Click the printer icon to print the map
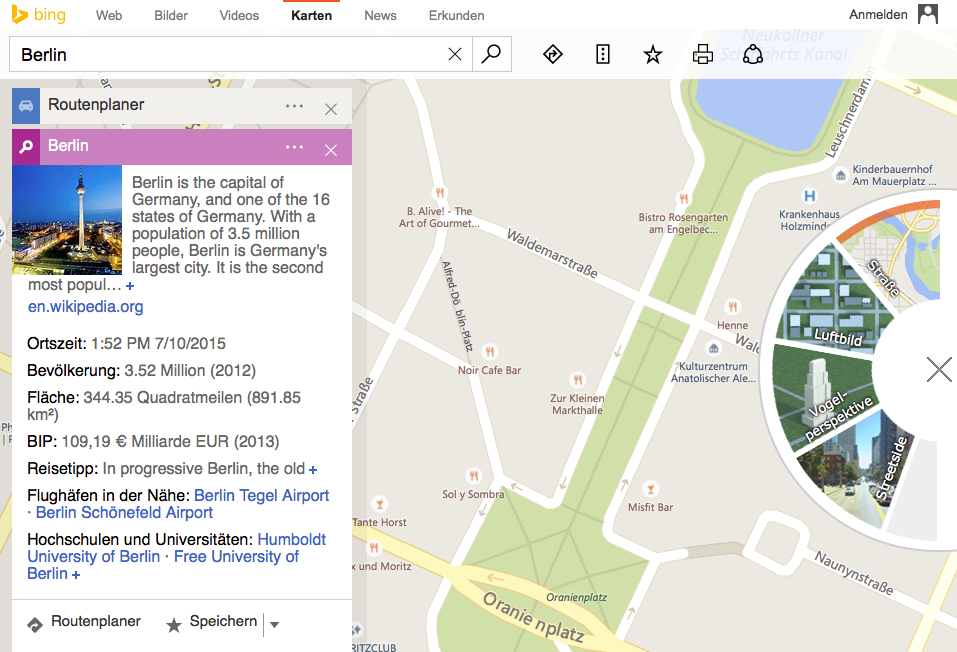This screenshot has width=957, height=652. click(x=703, y=55)
